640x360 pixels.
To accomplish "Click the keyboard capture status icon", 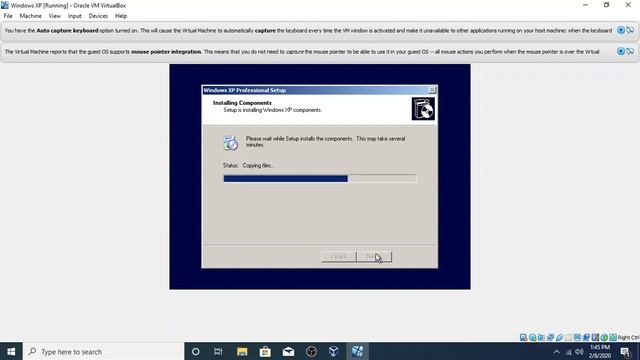I will coord(613,338).
